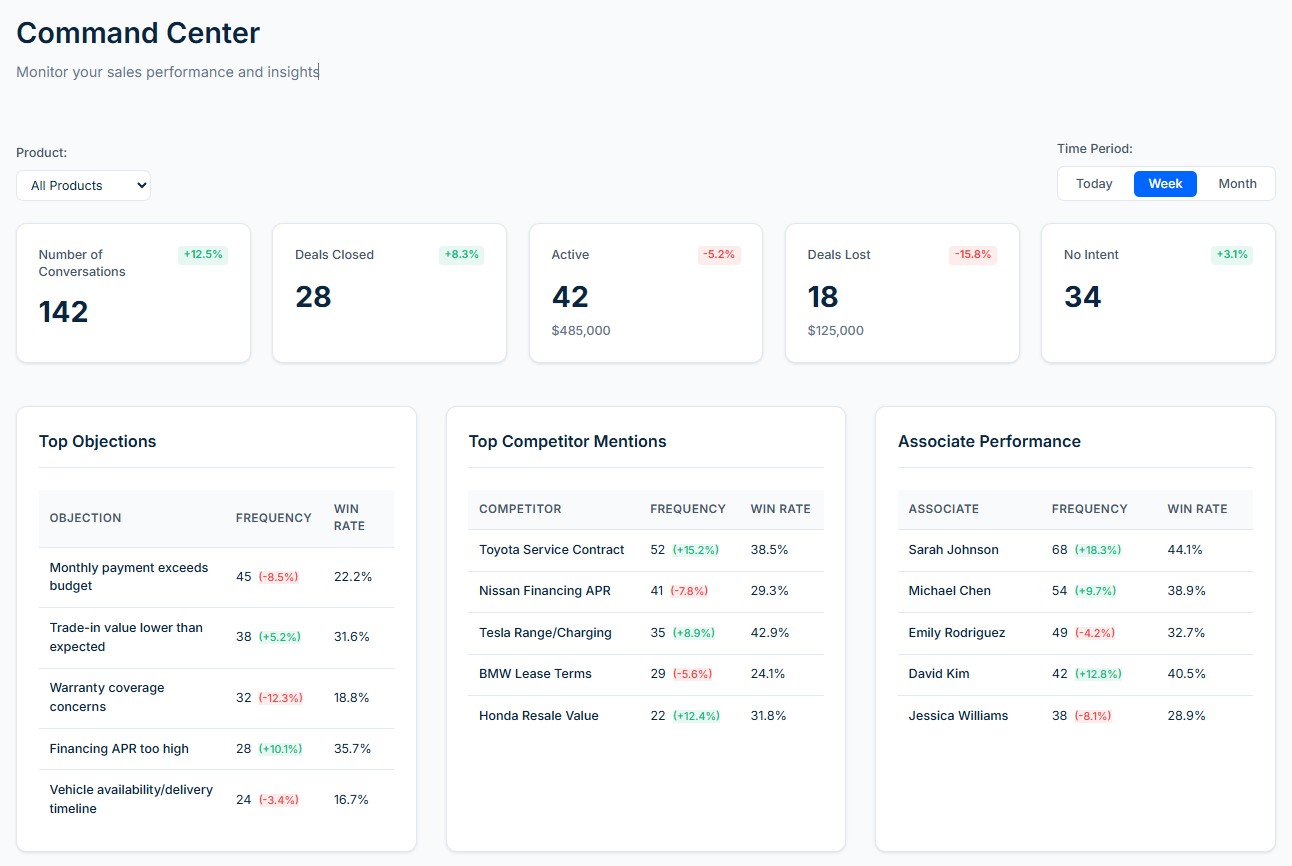
Task: Click the Number of Conversations card
Action: click(133, 292)
